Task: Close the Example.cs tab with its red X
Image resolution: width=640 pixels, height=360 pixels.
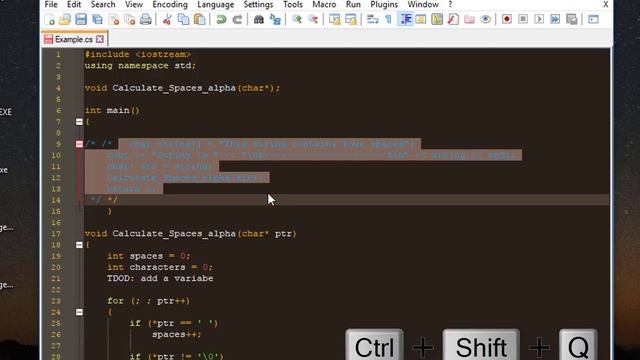Action: point(100,39)
